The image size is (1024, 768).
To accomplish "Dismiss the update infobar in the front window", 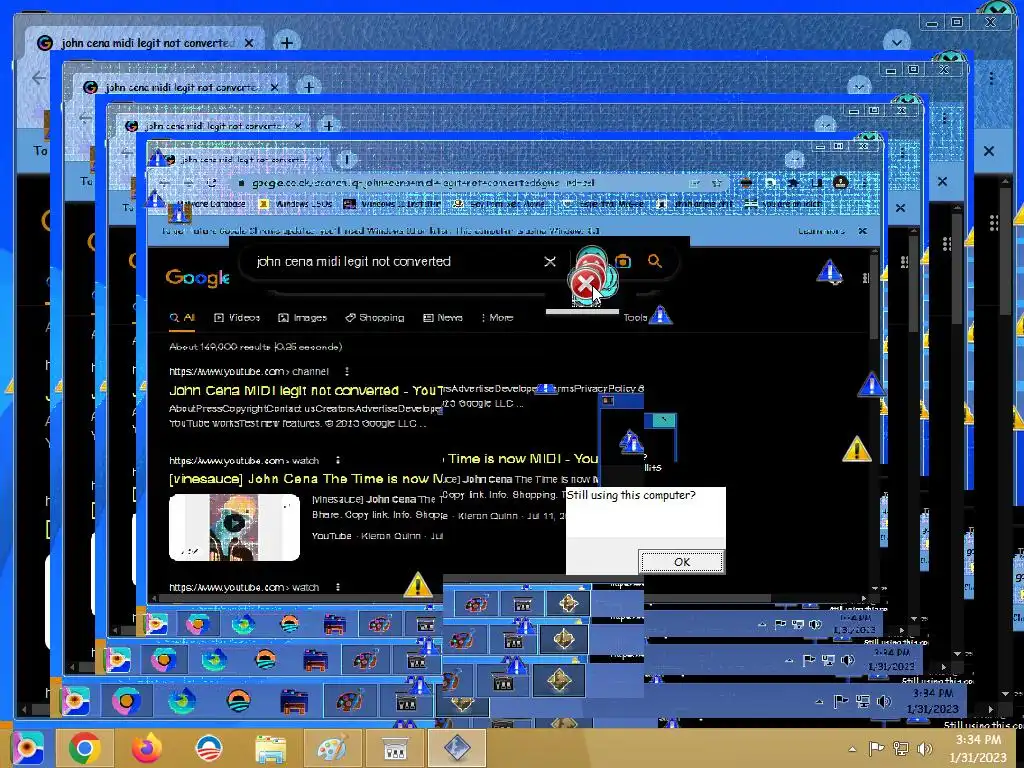I will pyautogui.click(x=863, y=231).
